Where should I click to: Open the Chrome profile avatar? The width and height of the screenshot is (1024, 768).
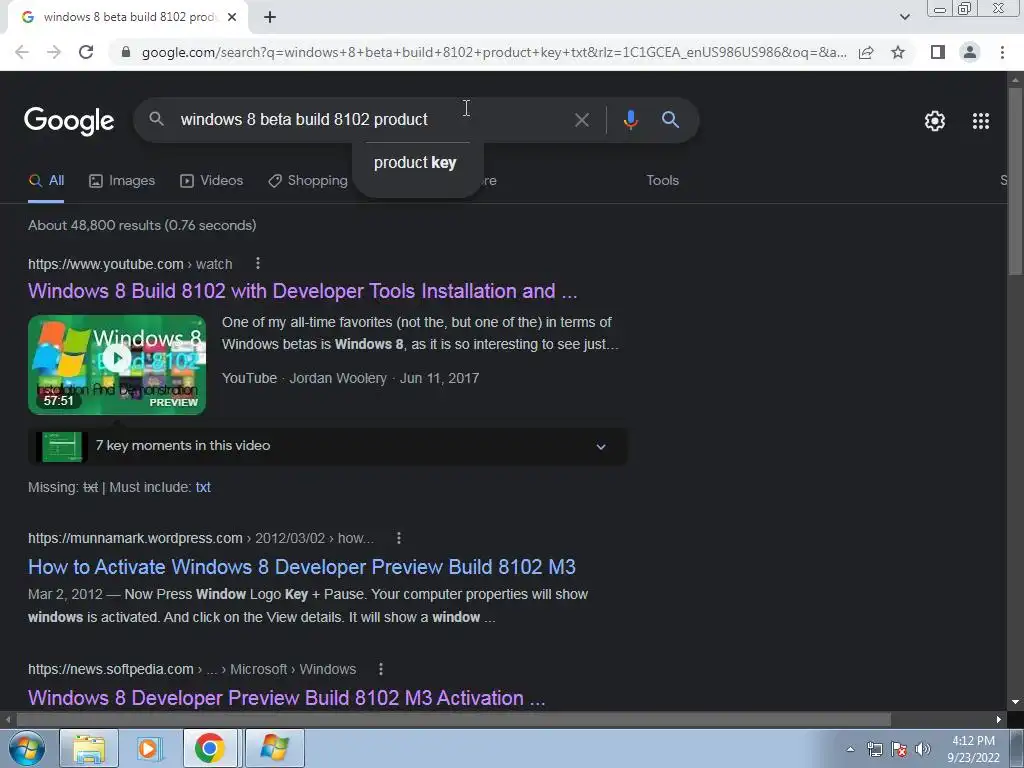970,52
